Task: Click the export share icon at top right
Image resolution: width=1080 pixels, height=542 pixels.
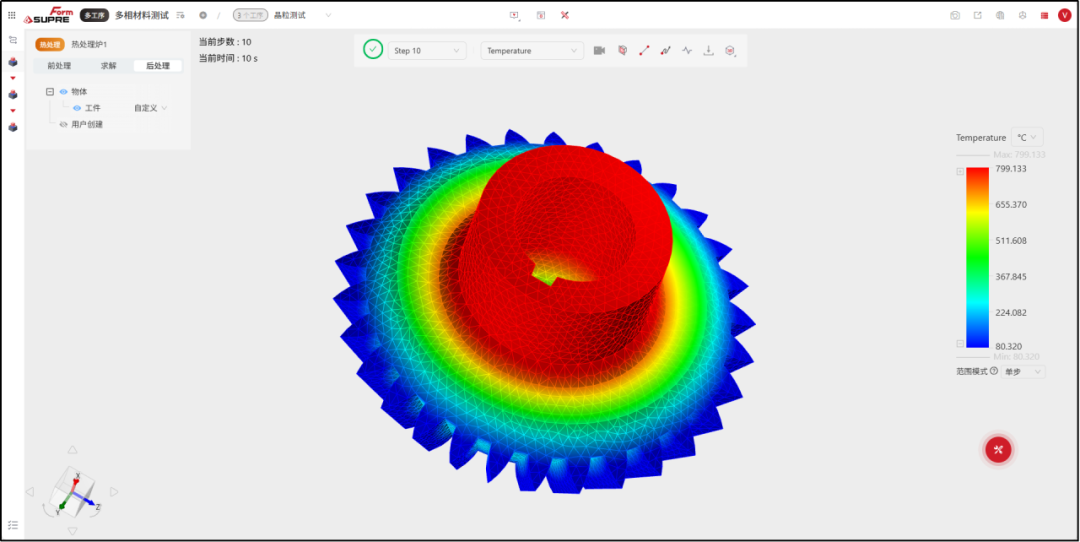Action: 977,15
